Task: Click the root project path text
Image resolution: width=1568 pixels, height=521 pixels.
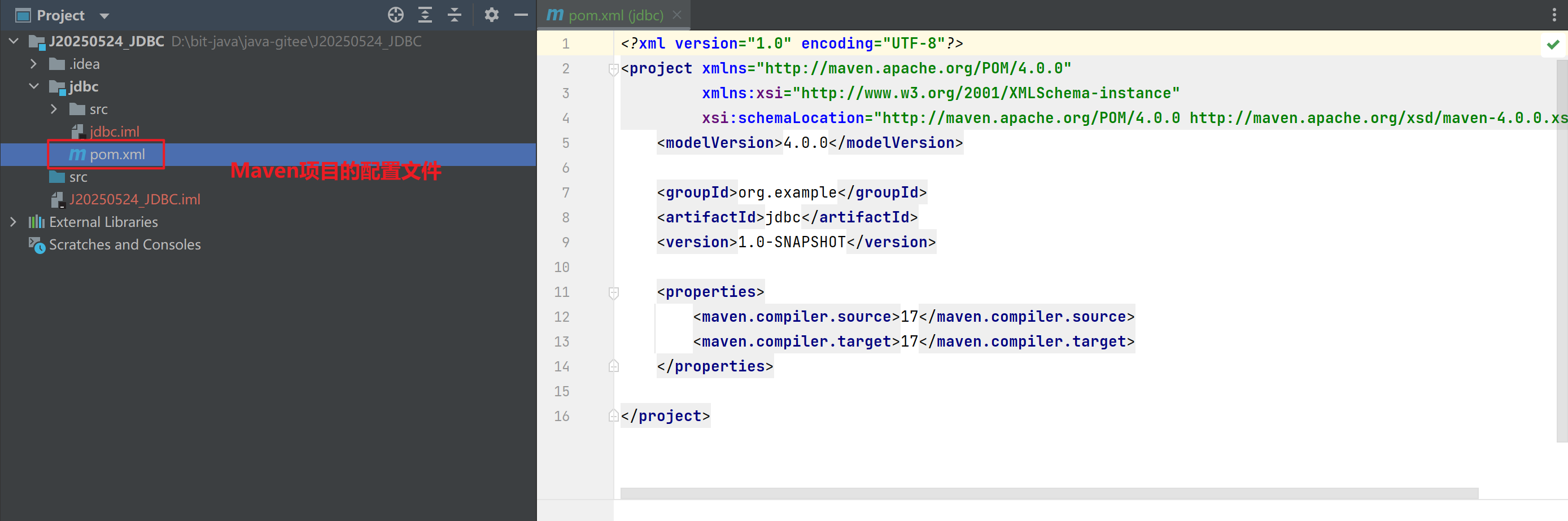Action: click(296, 41)
